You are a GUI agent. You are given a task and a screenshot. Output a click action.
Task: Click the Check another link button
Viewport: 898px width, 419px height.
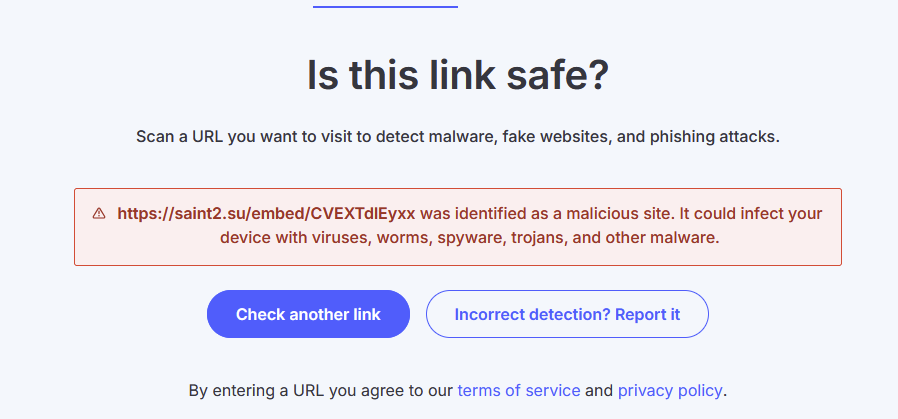pos(308,314)
